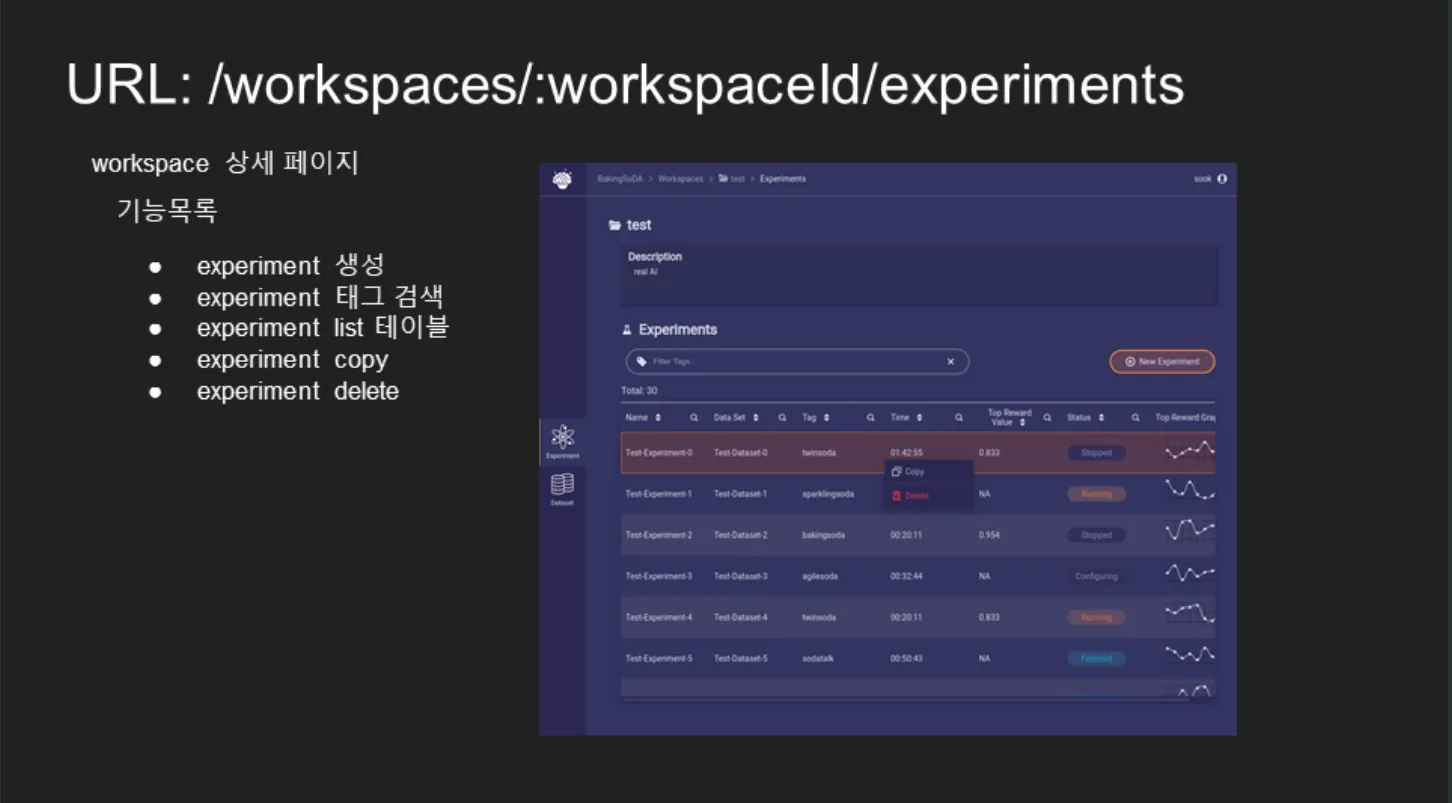
Task: Click the reward graph thumbnail for Test-Experiment-3
Action: (1189, 574)
